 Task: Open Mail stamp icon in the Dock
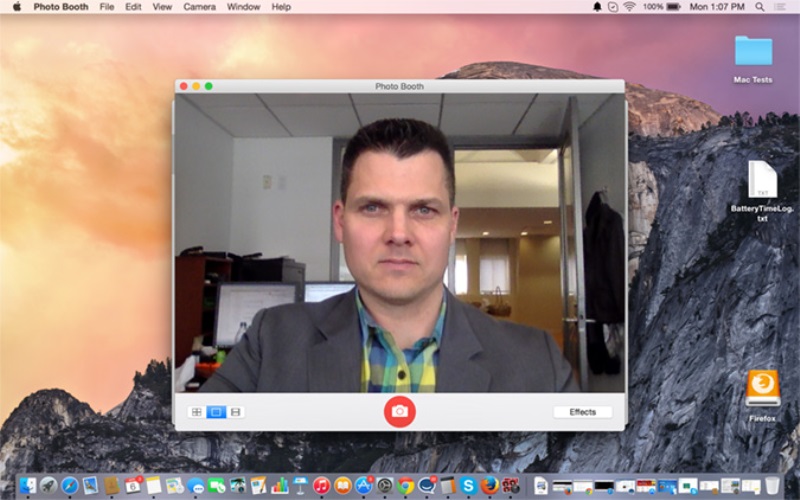tap(91, 485)
